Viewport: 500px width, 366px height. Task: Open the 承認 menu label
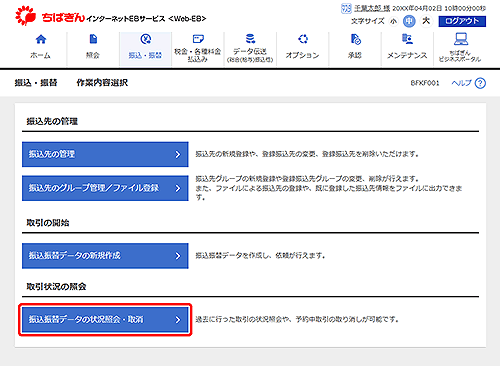[x=355, y=55]
